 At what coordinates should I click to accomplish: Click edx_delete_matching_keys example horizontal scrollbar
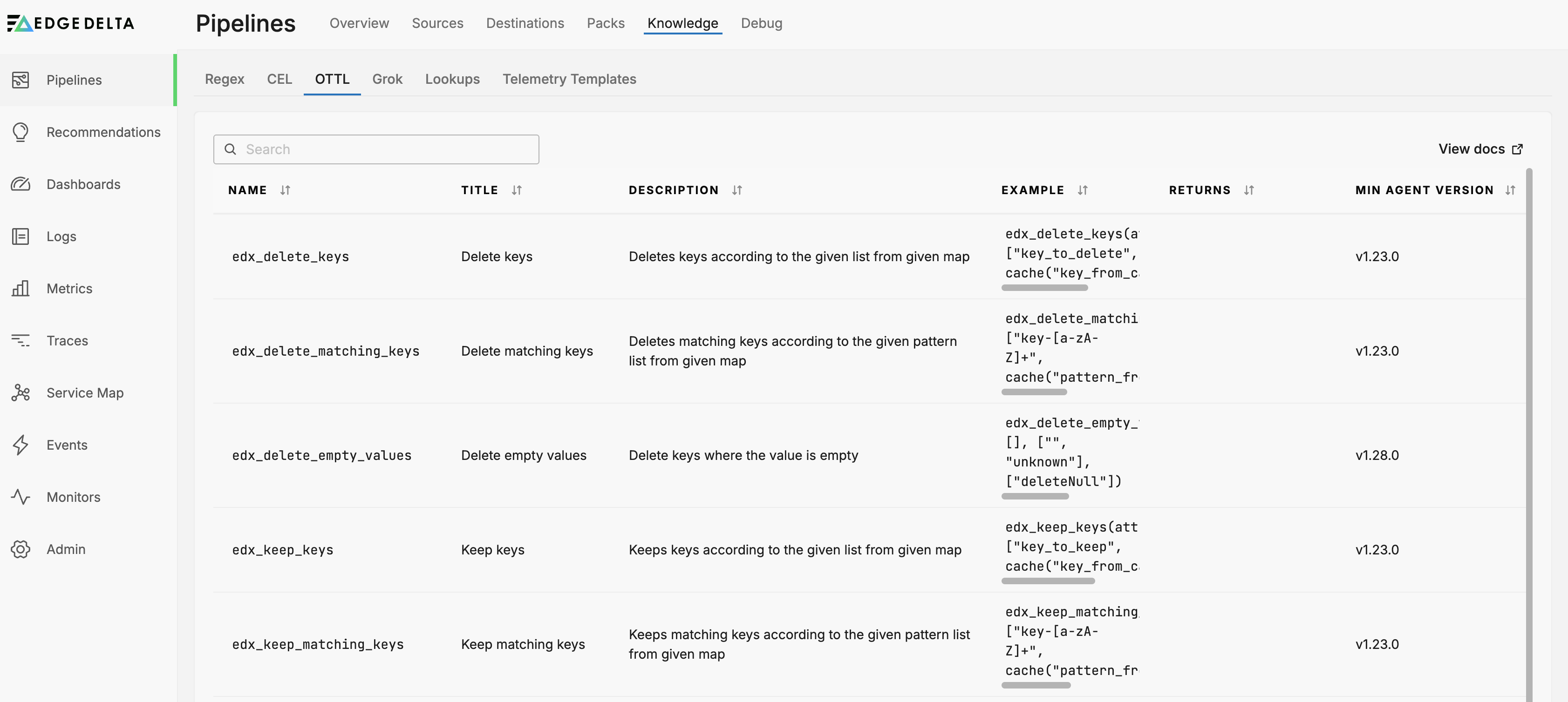(x=1034, y=392)
